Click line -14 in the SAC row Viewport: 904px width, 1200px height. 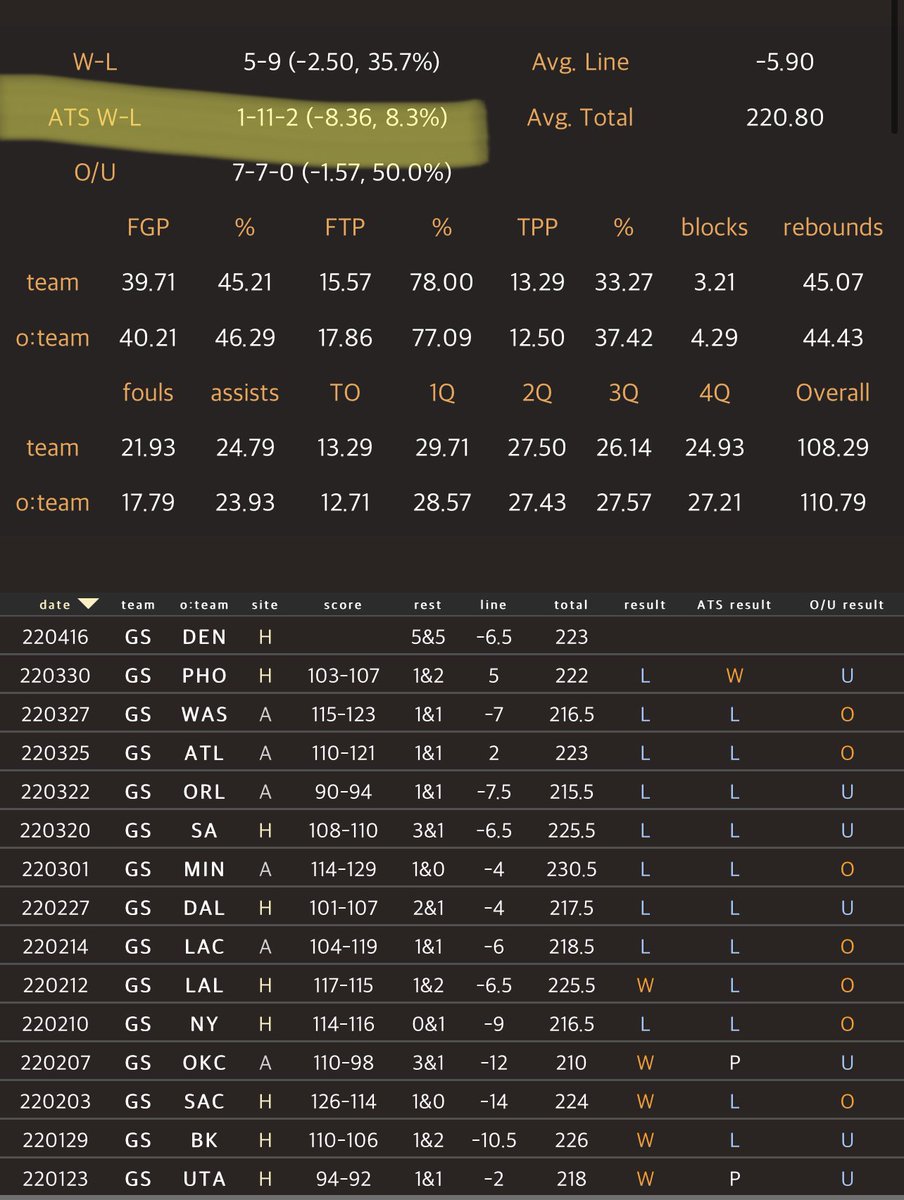point(493,1102)
